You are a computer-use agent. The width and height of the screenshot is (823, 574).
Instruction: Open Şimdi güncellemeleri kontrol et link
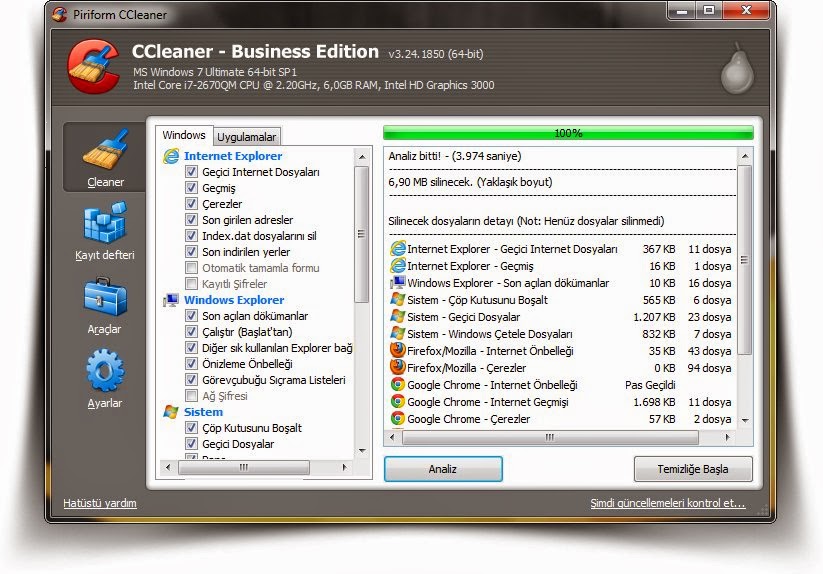(668, 503)
